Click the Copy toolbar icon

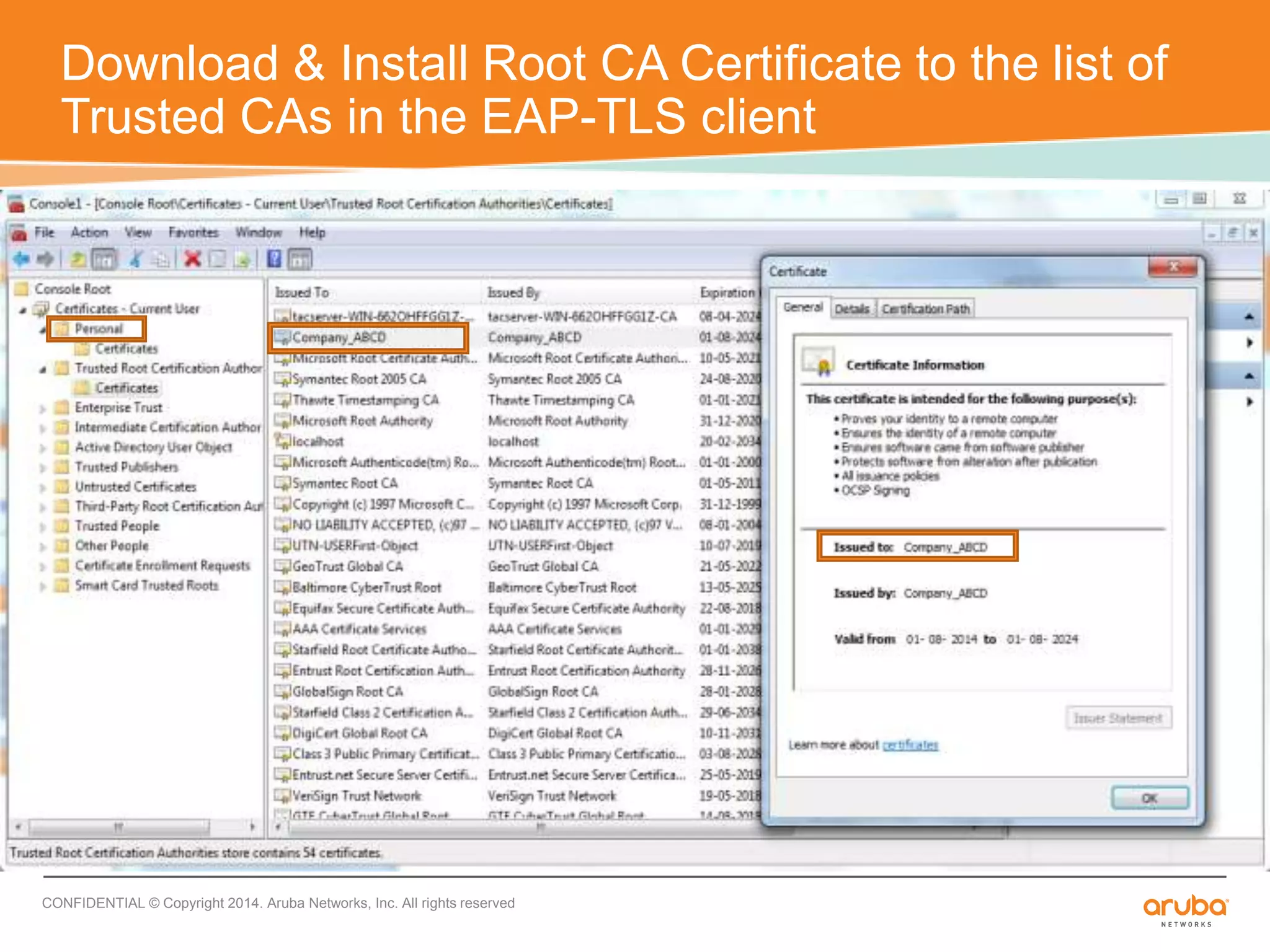pos(160,259)
